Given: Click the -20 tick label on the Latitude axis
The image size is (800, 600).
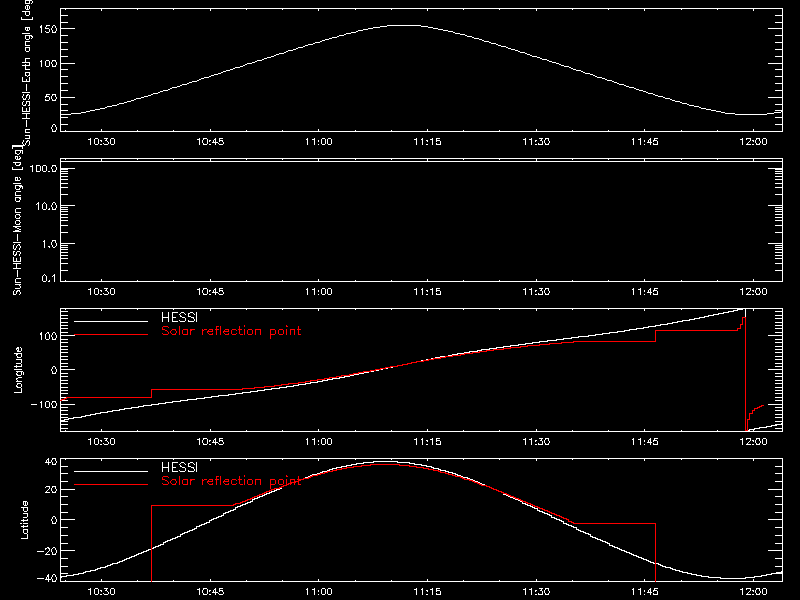Looking at the screenshot, I should click(x=47, y=551).
